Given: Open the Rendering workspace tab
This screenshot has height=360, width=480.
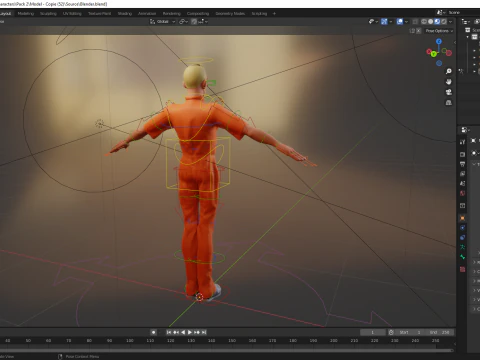Looking at the screenshot, I should (x=172, y=14).
